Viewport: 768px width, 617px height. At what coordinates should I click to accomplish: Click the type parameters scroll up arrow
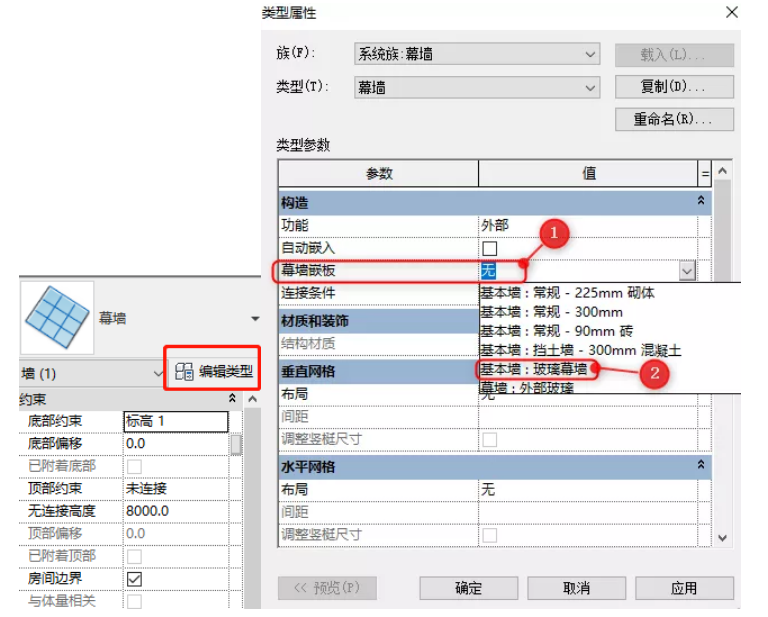tap(722, 171)
